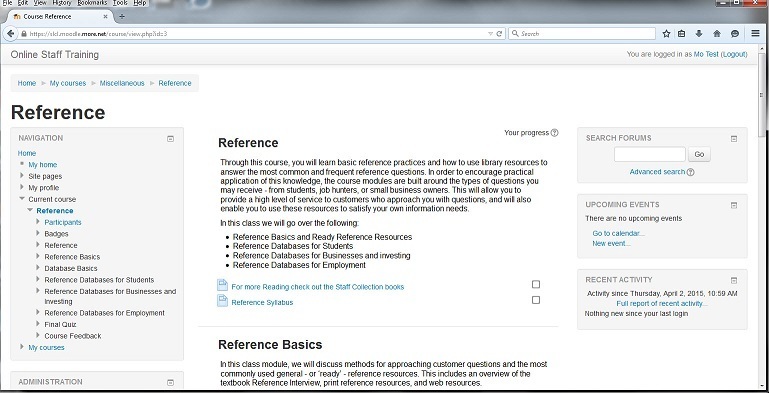Screen dimensions: 769x393
Task: Expand Site pages in navigation tree
Action: pyautogui.click(x=22, y=176)
